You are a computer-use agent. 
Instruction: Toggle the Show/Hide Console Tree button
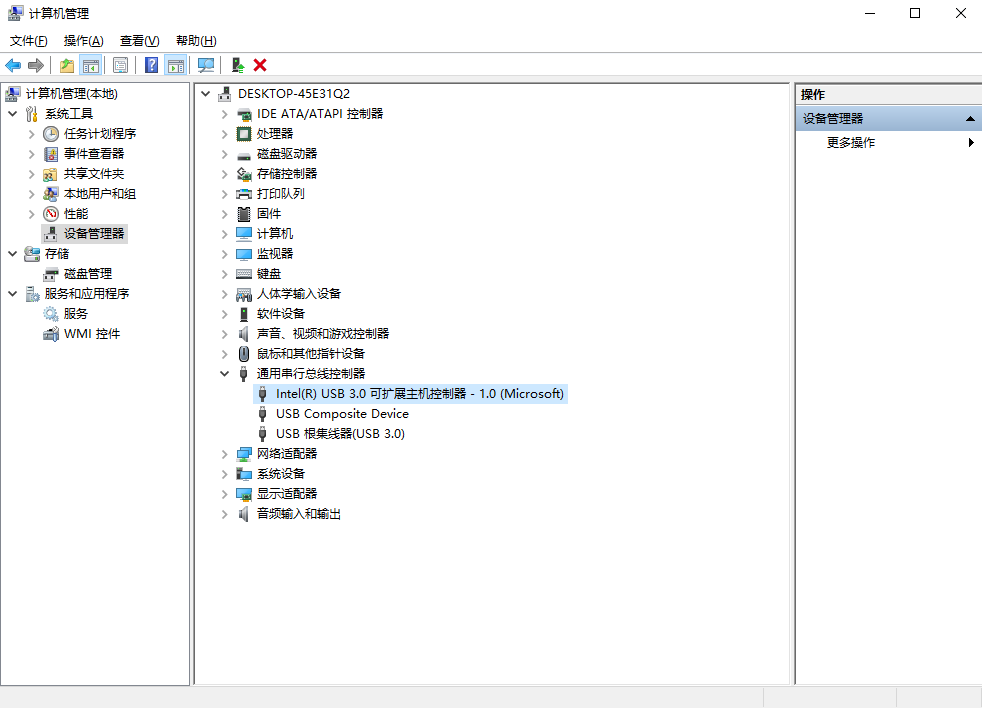click(x=91, y=65)
